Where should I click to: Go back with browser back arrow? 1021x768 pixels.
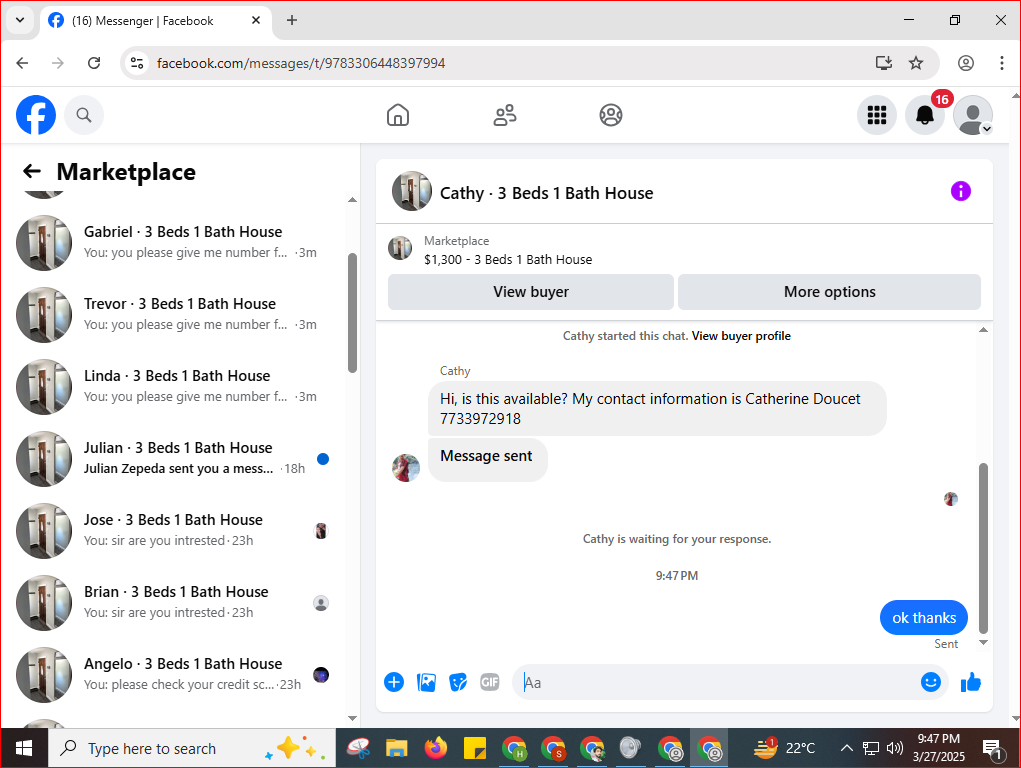tap(22, 63)
